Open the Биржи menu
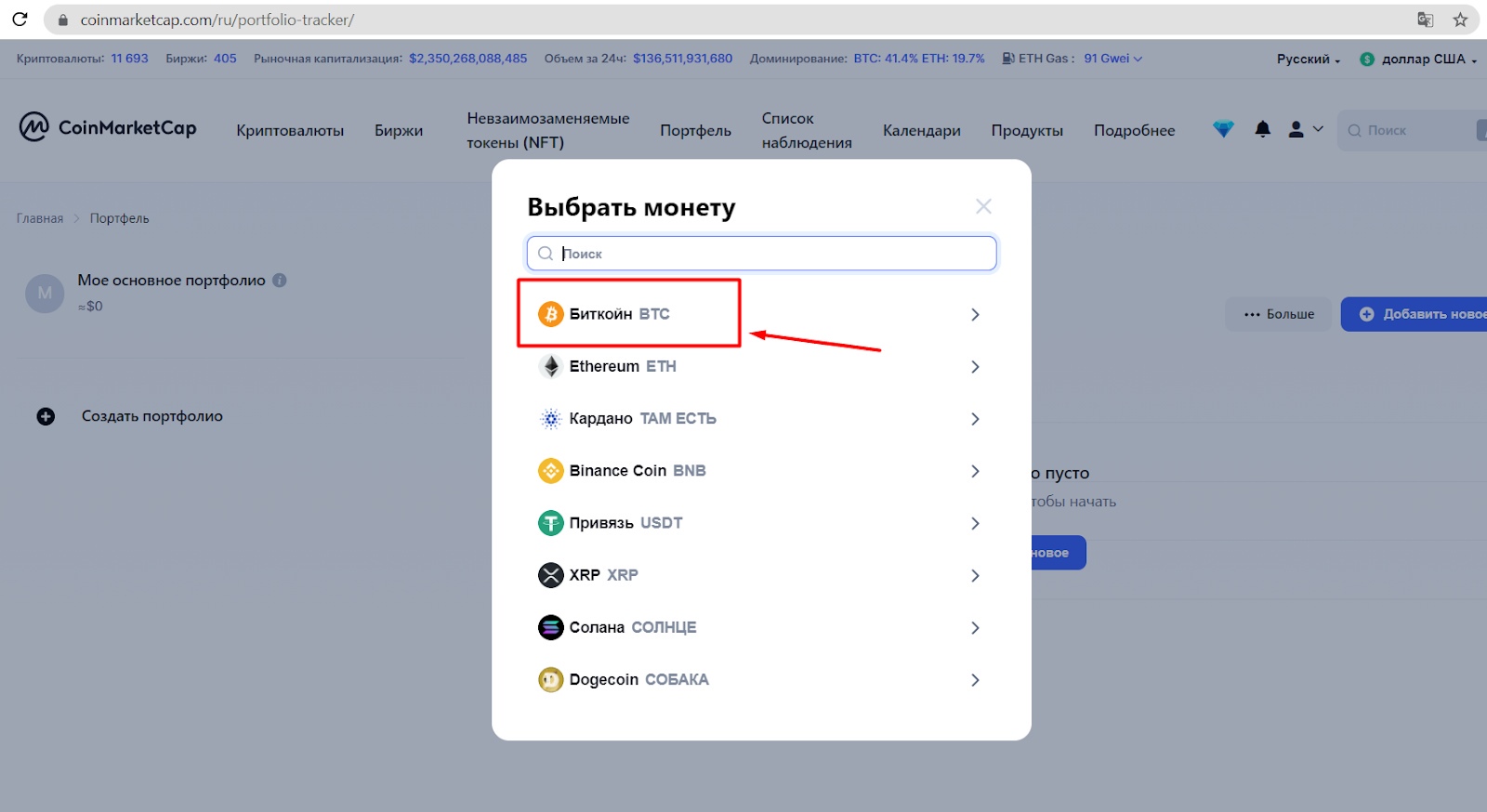The height and width of the screenshot is (812, 1487). pyautogui.click(x=399, y=130)
